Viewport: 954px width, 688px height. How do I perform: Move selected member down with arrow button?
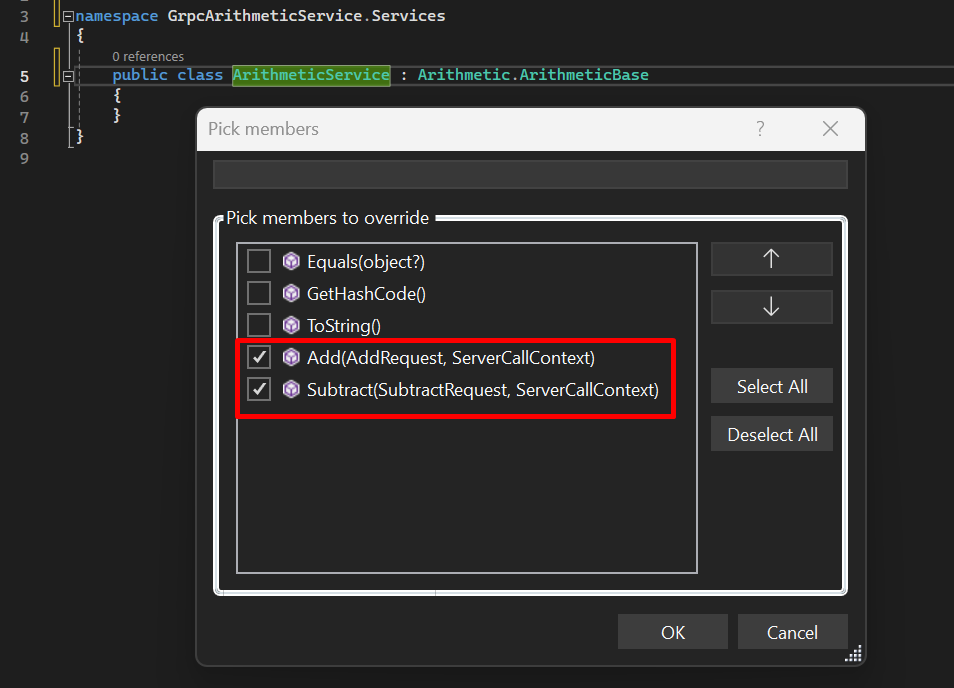(771, 307)
